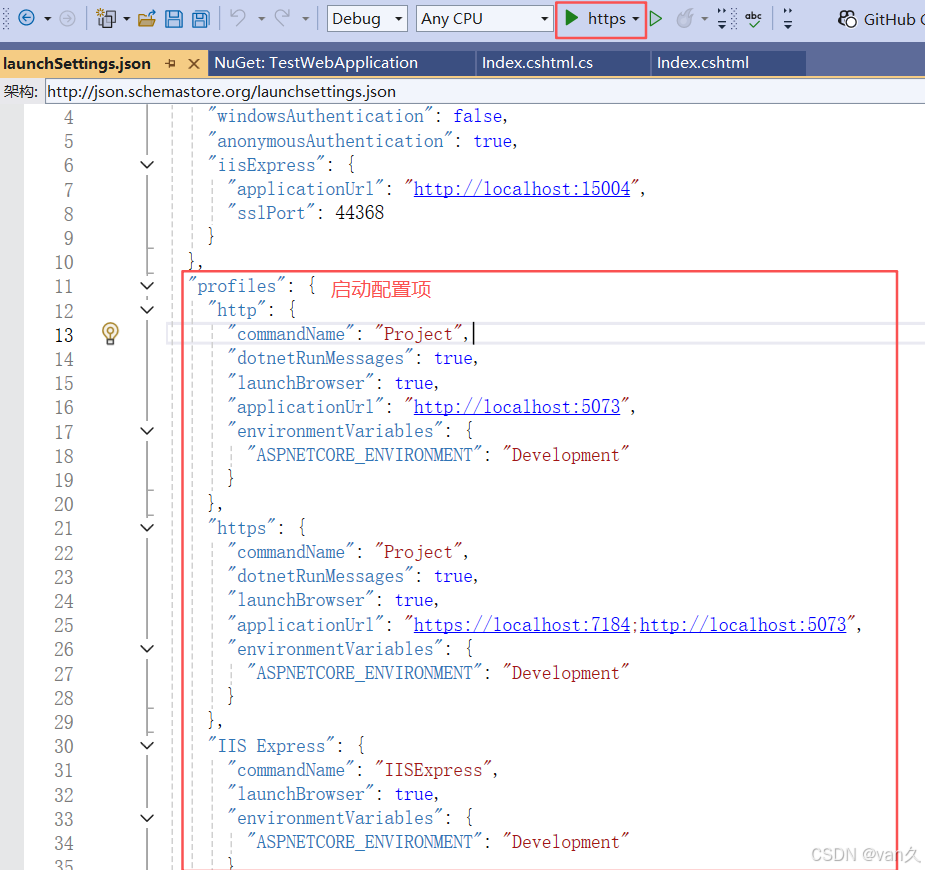Click the anonymousAuthentication true value
The height and width of the screenshot is (870, 925).
coord(493,141)
